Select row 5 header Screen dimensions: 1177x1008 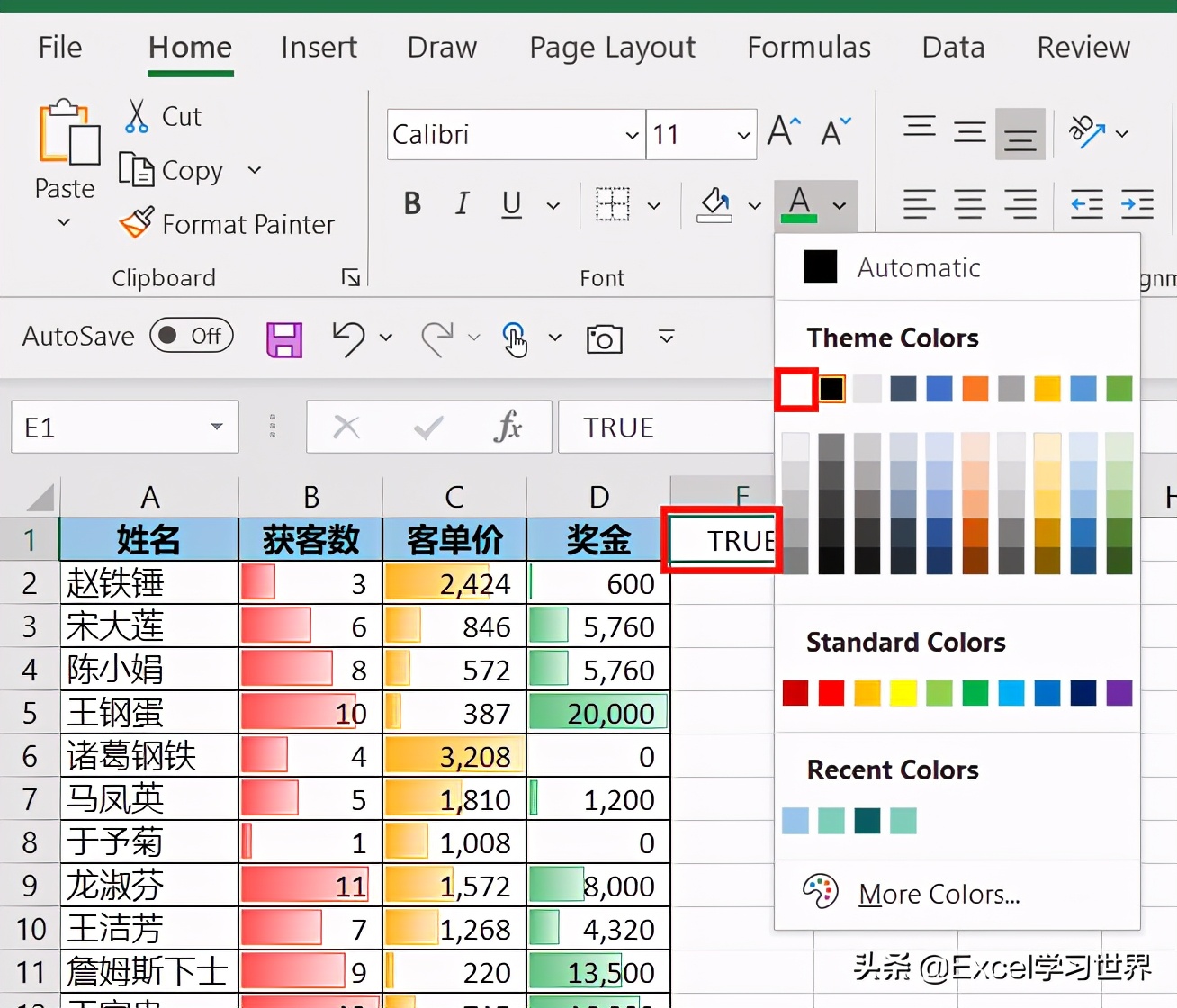pos(30,713)
